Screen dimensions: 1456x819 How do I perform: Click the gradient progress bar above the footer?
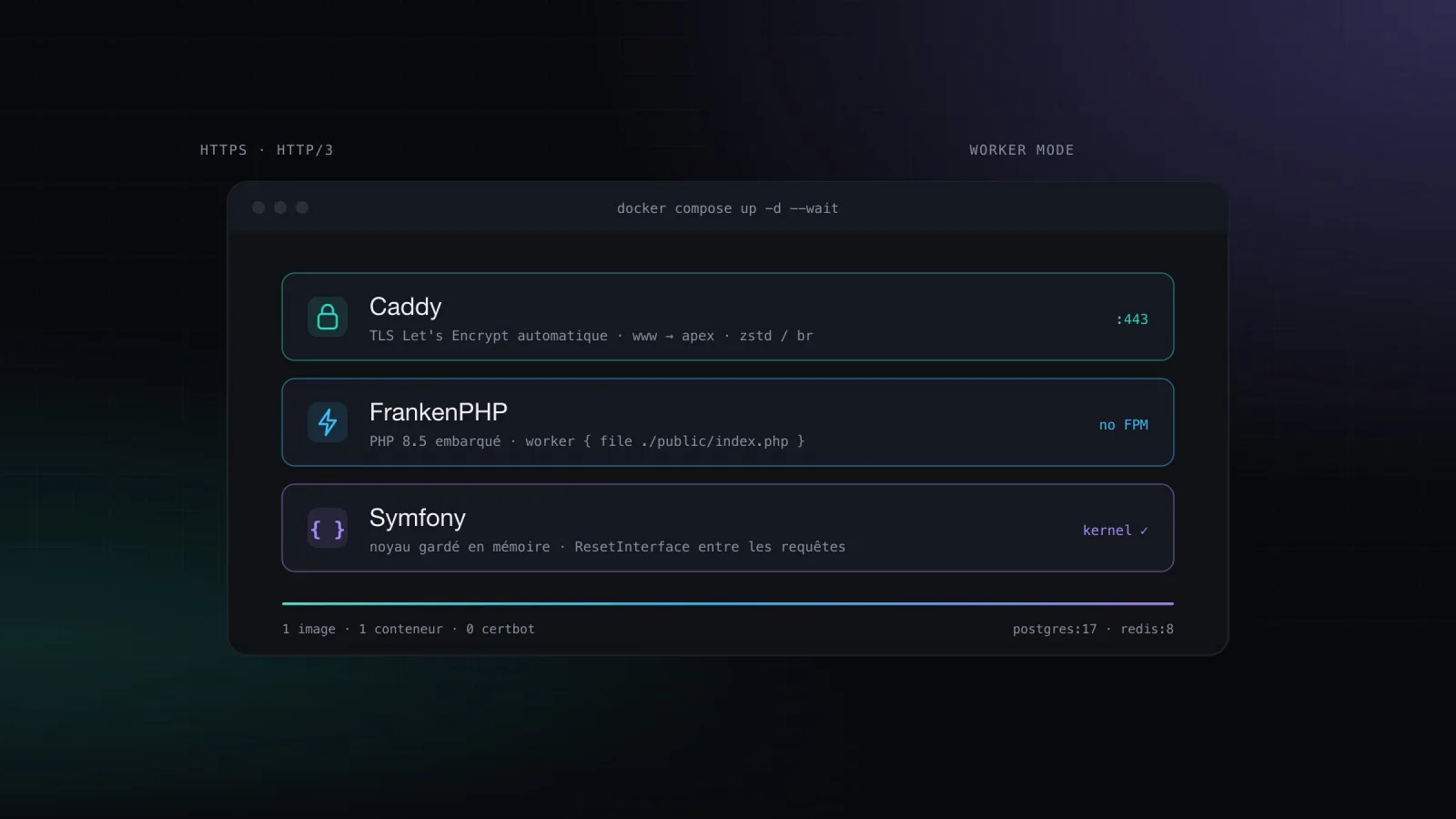click(728, 603)
